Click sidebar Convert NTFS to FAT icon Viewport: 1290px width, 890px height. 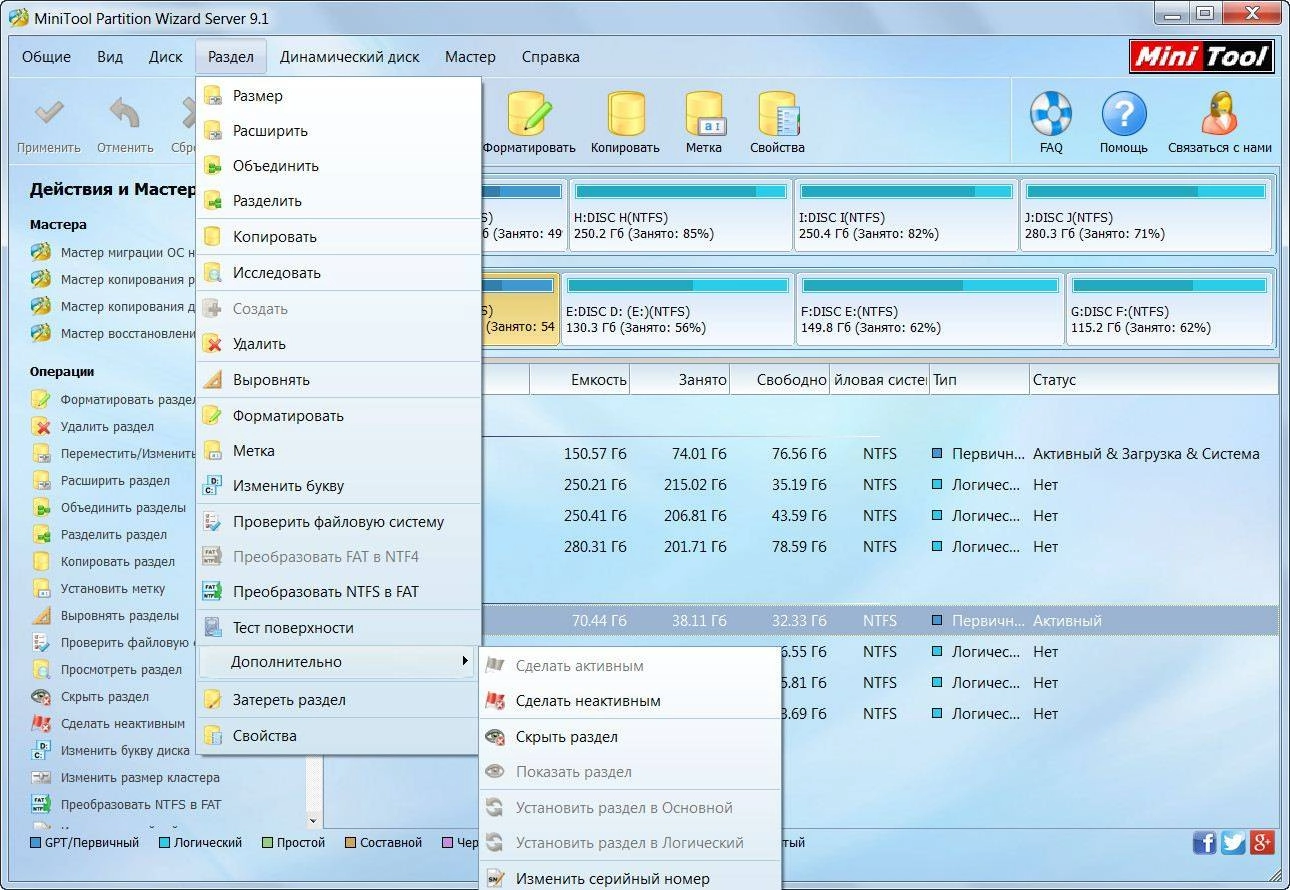coord(41,804)
